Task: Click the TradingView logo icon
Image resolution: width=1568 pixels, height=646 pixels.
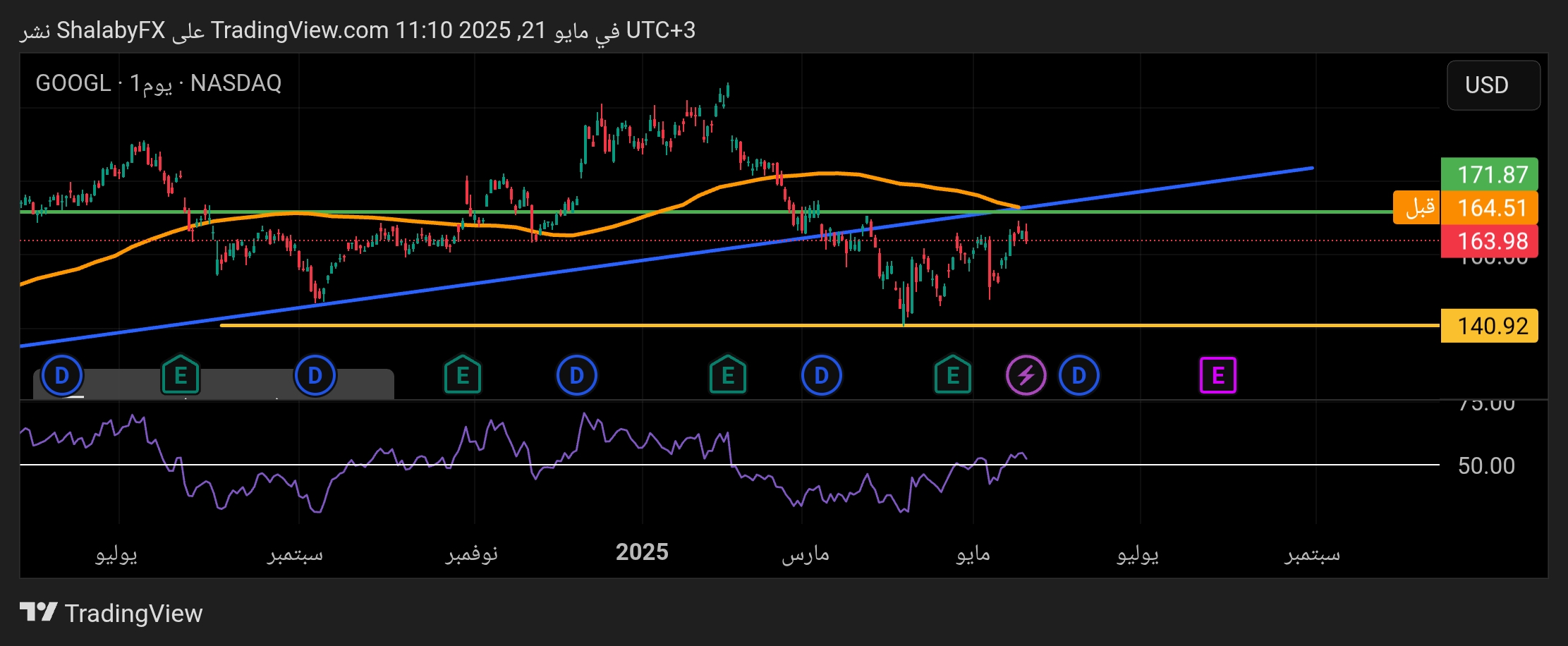Action: click(38, 612)
